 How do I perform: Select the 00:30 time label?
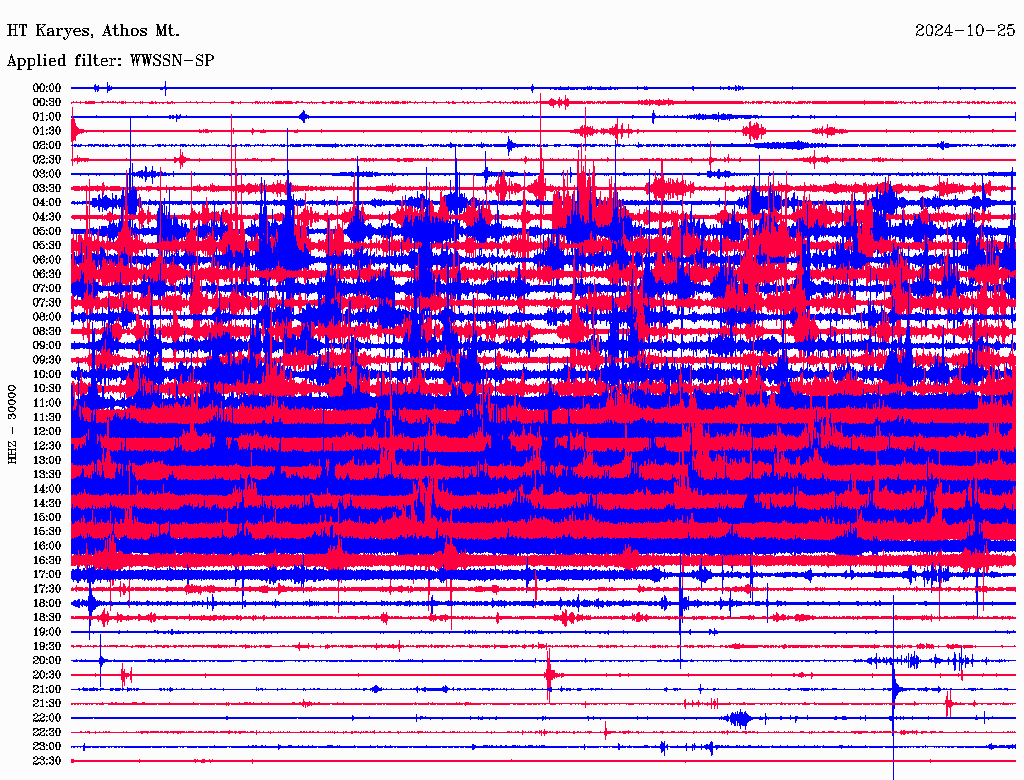click(x=47, y=103)
